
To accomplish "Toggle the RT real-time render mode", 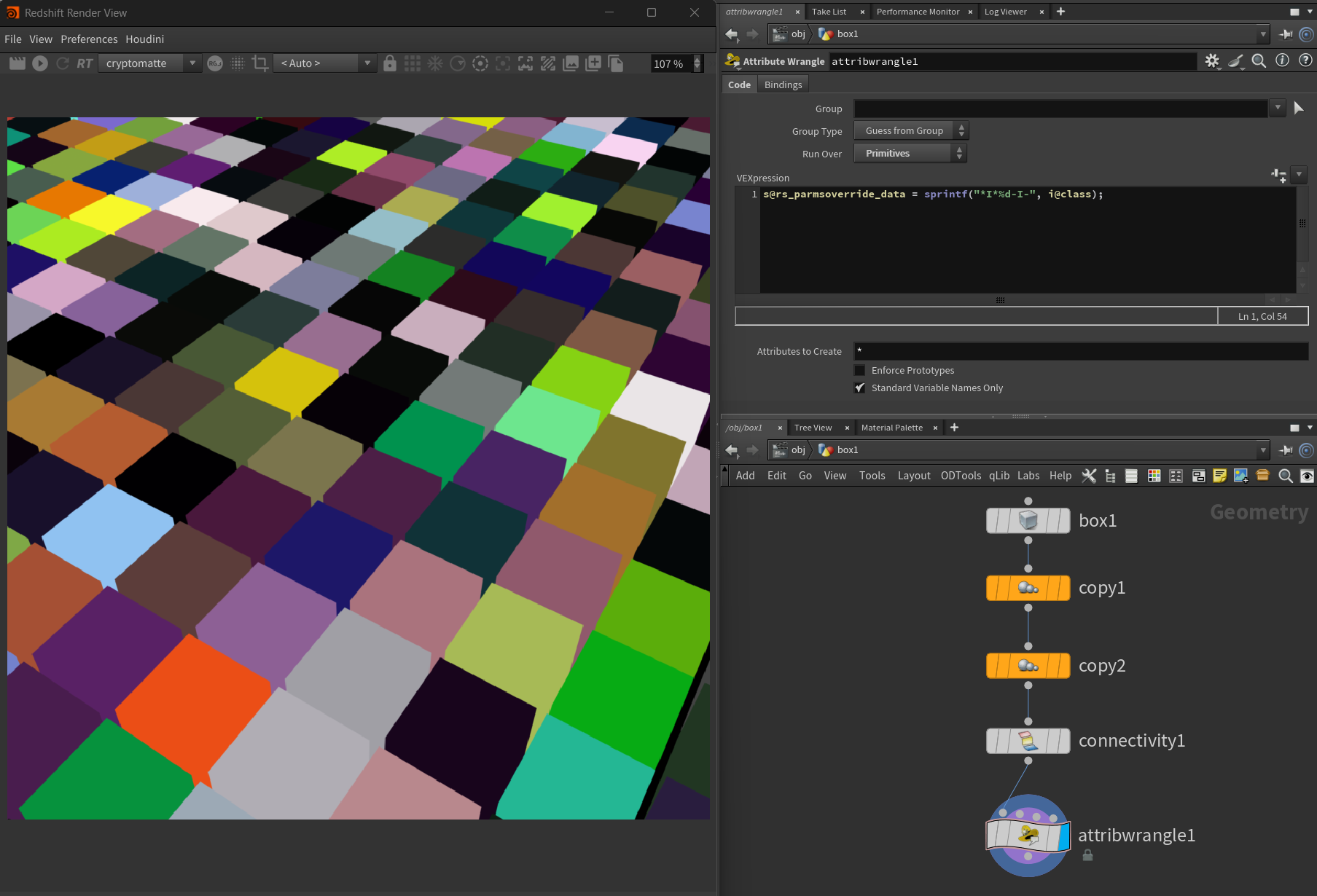I will tap(85, 63).
